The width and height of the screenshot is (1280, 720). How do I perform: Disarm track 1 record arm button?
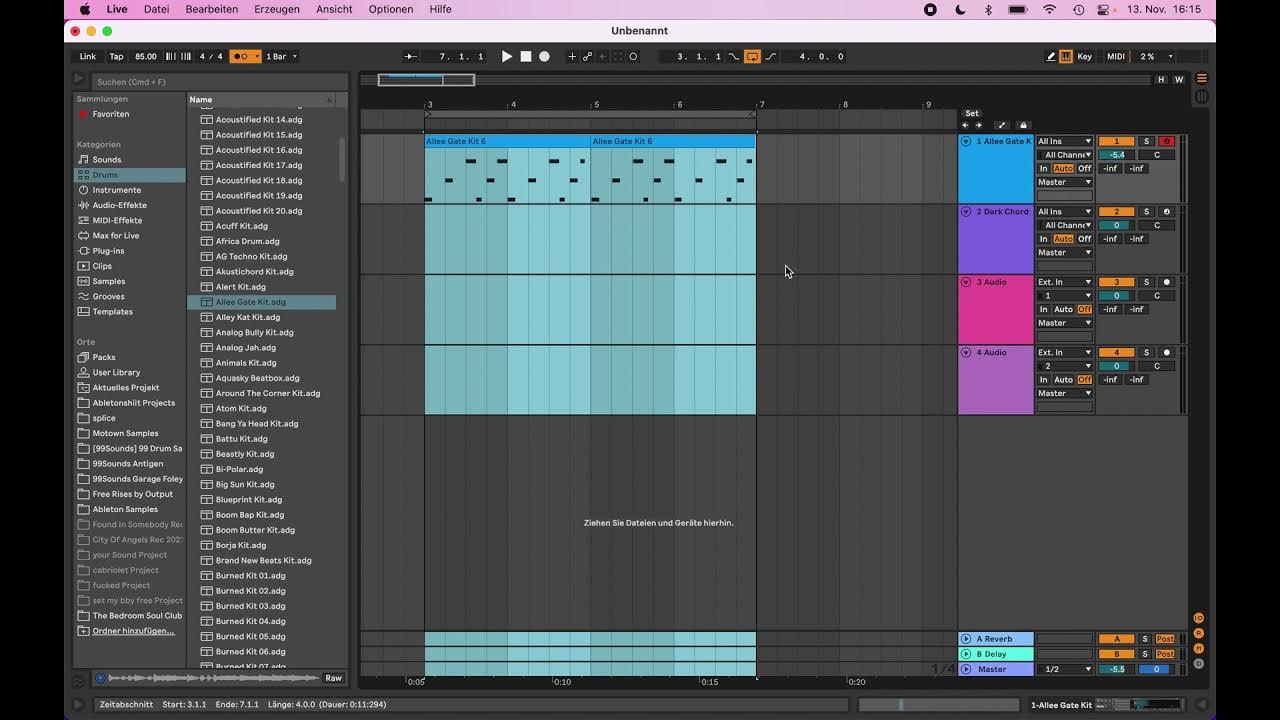1166,141
